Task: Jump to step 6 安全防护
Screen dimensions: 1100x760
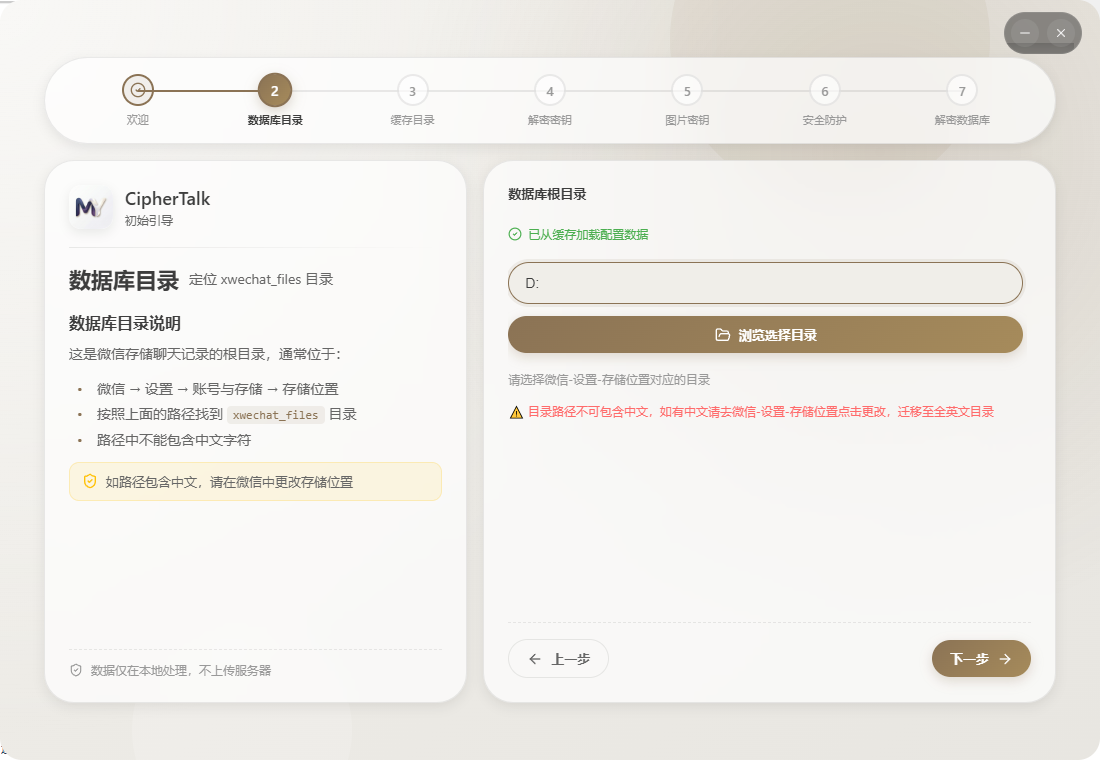Action: tap(824, 90)
